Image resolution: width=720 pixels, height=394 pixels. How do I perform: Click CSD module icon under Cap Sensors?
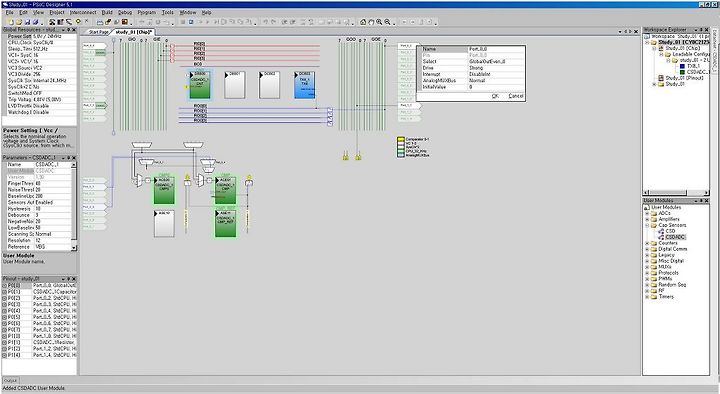click(x=661, y=231)
